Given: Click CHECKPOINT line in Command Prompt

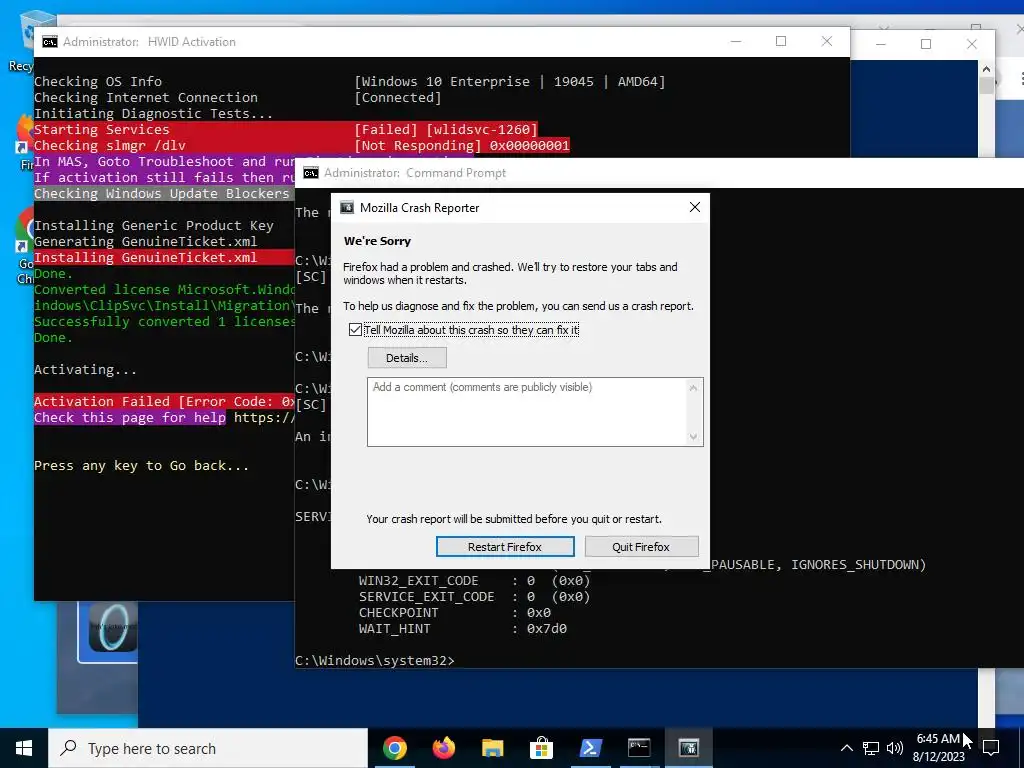Looking at the screenshot, I should pyautogui.click(x=455, y=613).
